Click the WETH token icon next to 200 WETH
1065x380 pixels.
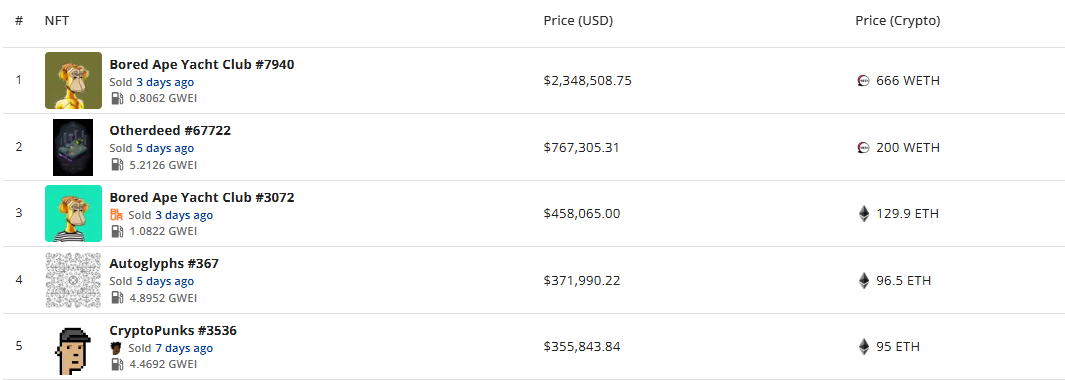[863, 148]
